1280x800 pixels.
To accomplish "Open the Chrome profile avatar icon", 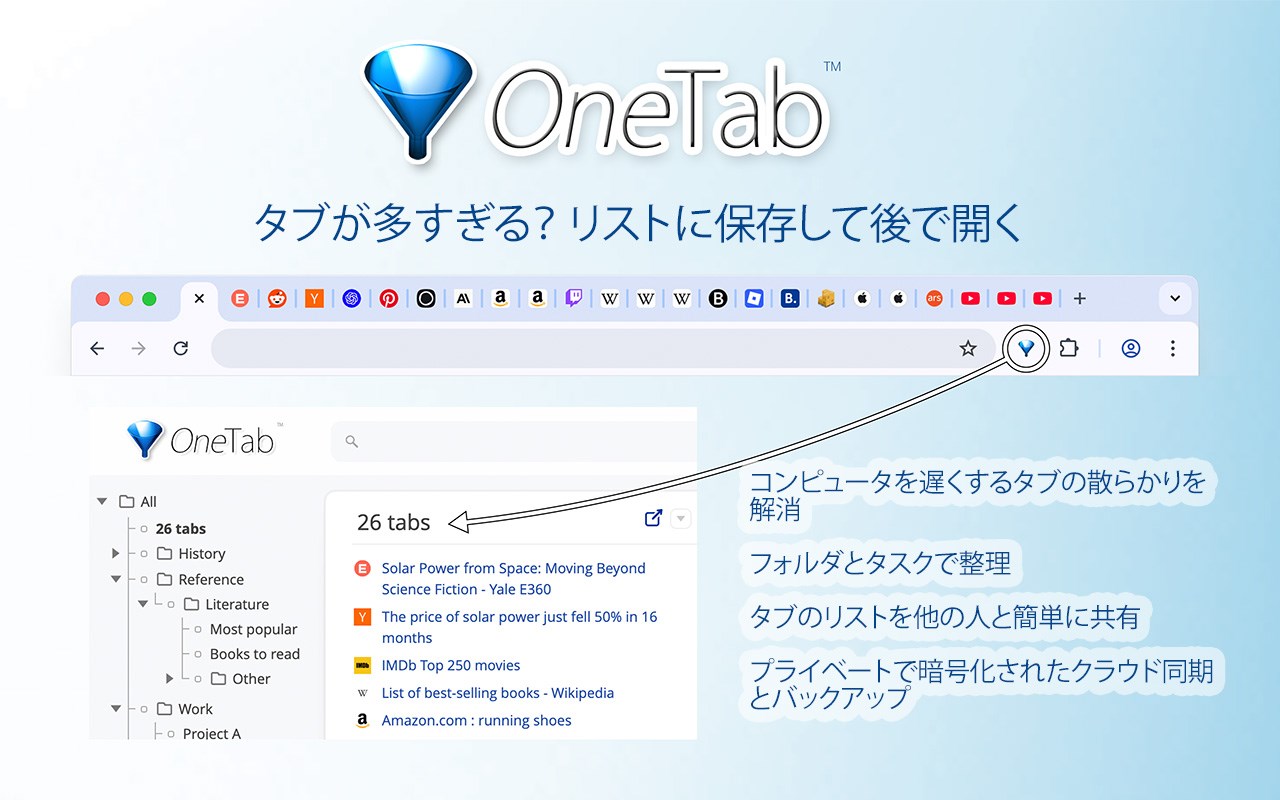I will coord(1131,349).
